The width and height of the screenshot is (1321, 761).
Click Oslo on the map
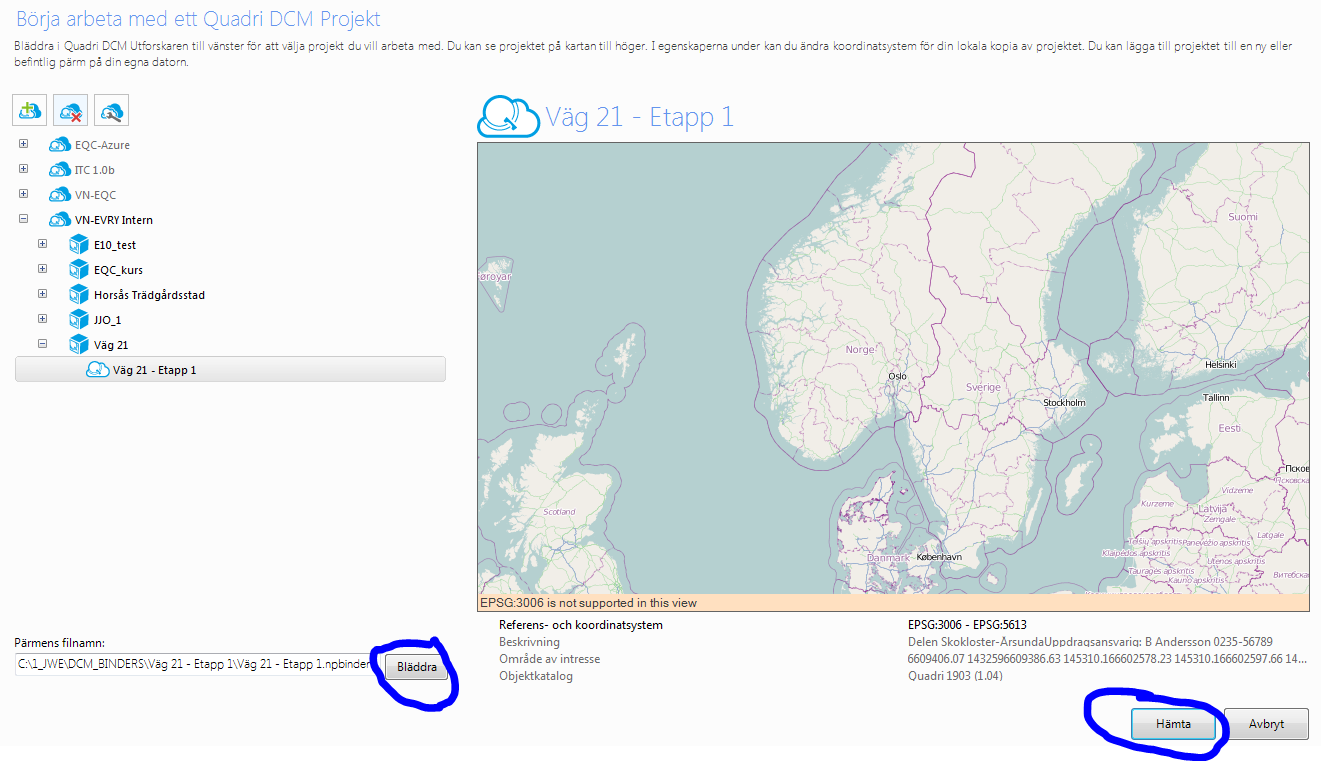(x=897, y=377)
